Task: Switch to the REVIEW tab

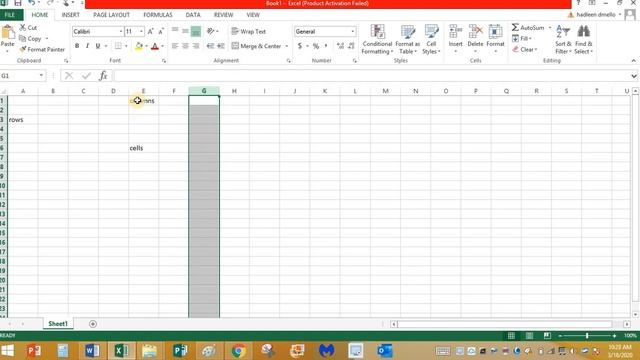Action: point(223,15)
